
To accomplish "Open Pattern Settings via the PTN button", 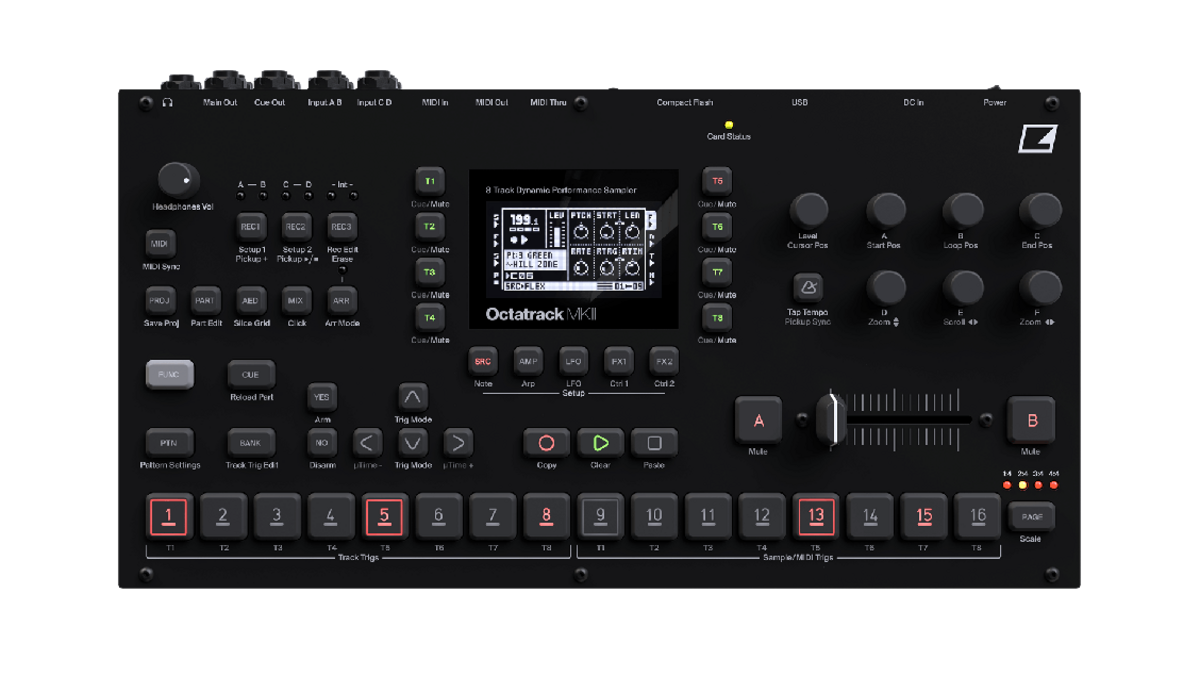I will 169,442.
